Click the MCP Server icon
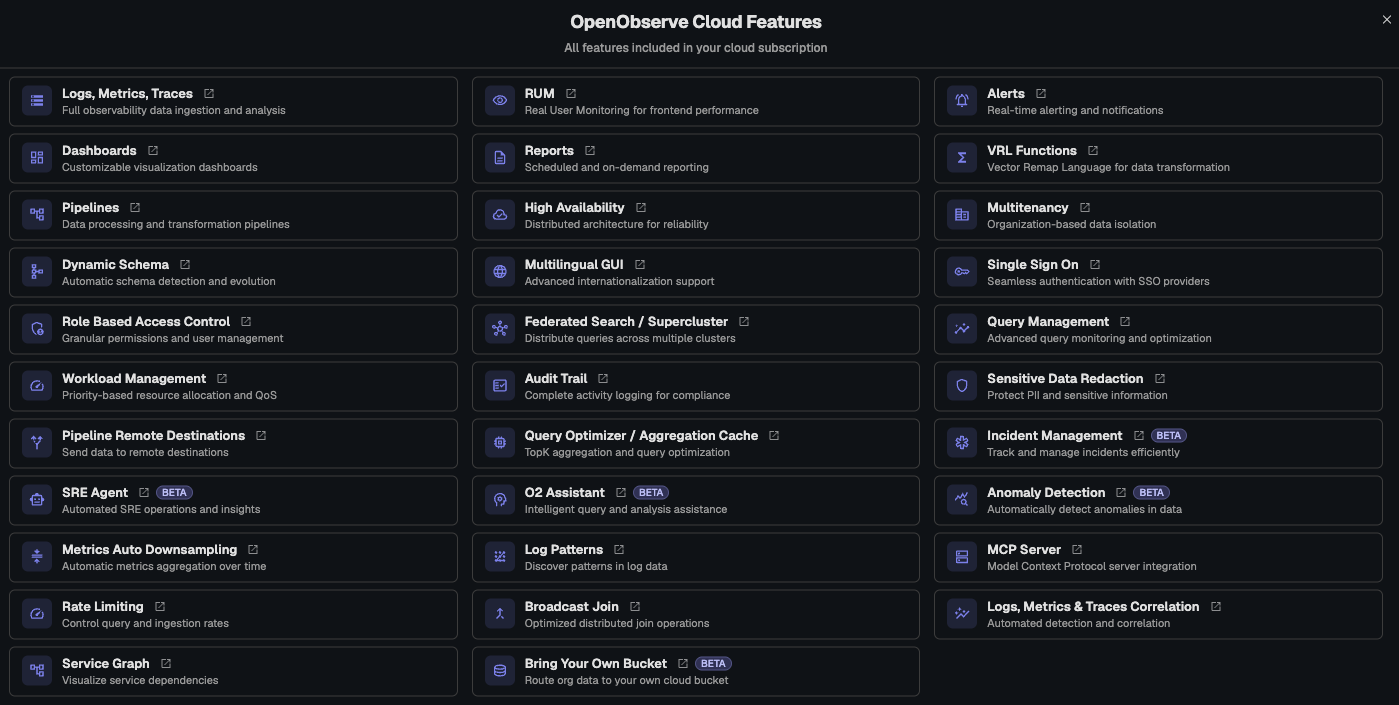The image size is (1399, 705). point(962,557)
